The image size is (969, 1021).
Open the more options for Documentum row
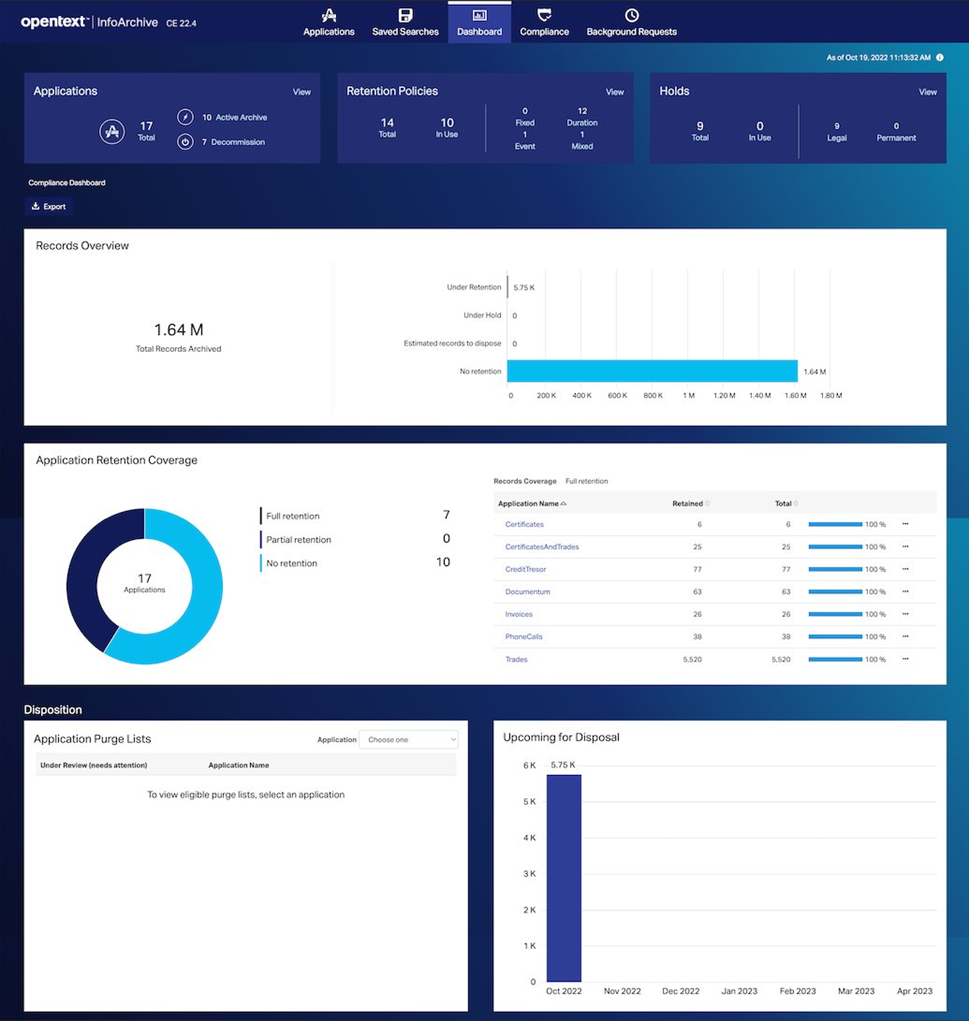tap(905, 592)
